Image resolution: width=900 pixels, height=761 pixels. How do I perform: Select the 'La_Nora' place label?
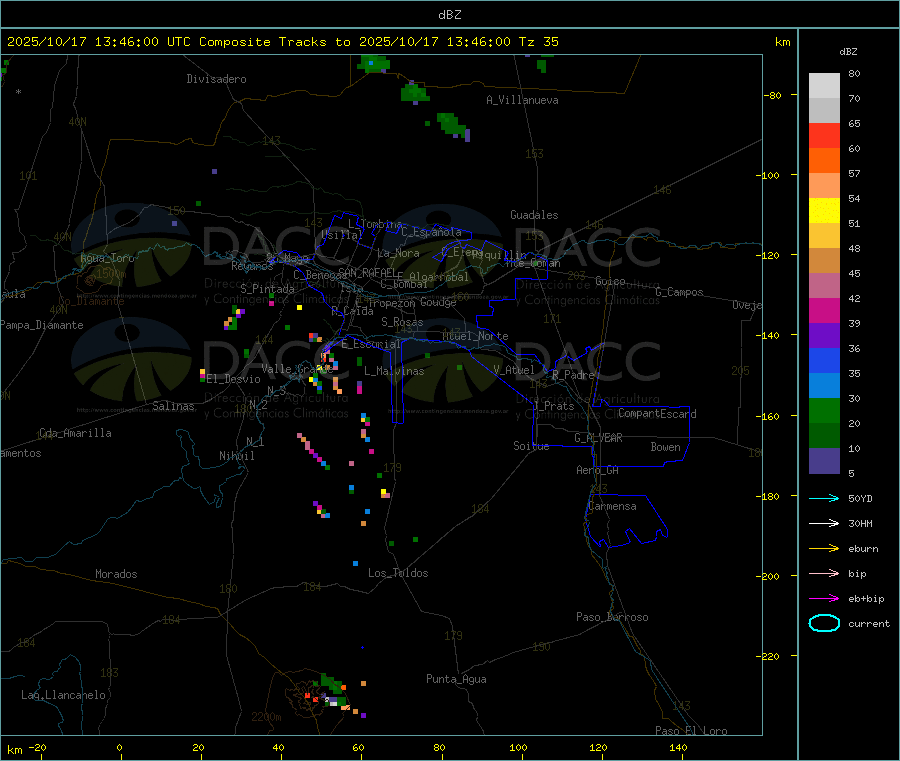click(x=398, y=253)
